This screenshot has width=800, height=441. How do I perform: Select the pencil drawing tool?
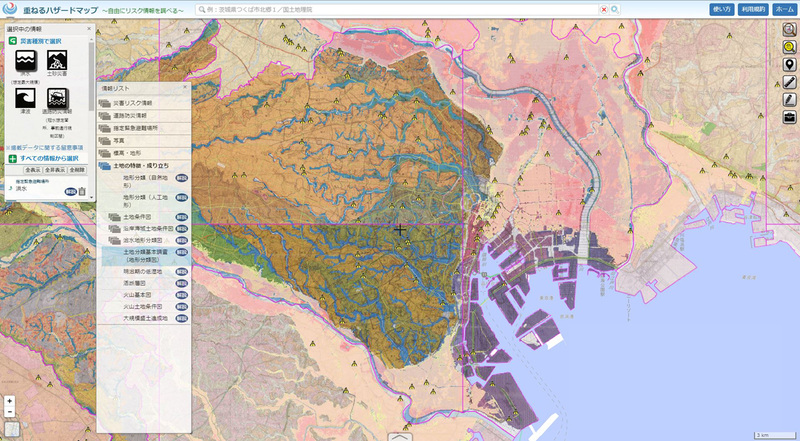pyautogui.click(x=789, y=100)
